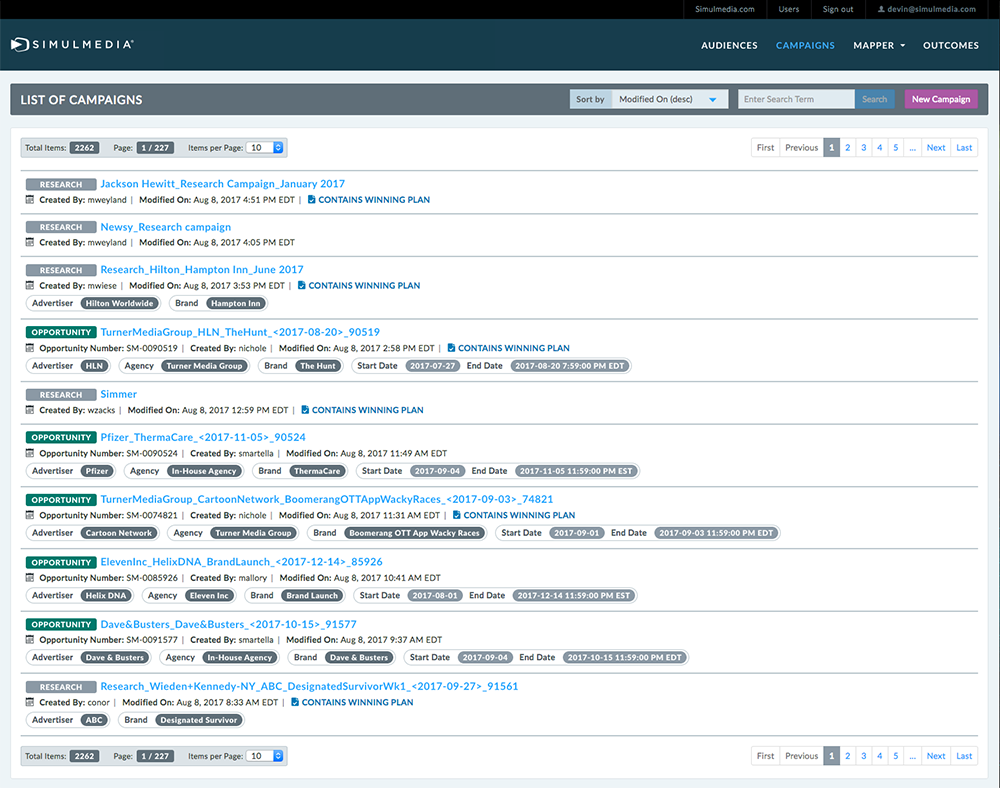The image size is (1000, 808).
Task: Open the ElevenInc_HelixDNA_BrandLaunch campaign link
Action: [x=241, y=562]
